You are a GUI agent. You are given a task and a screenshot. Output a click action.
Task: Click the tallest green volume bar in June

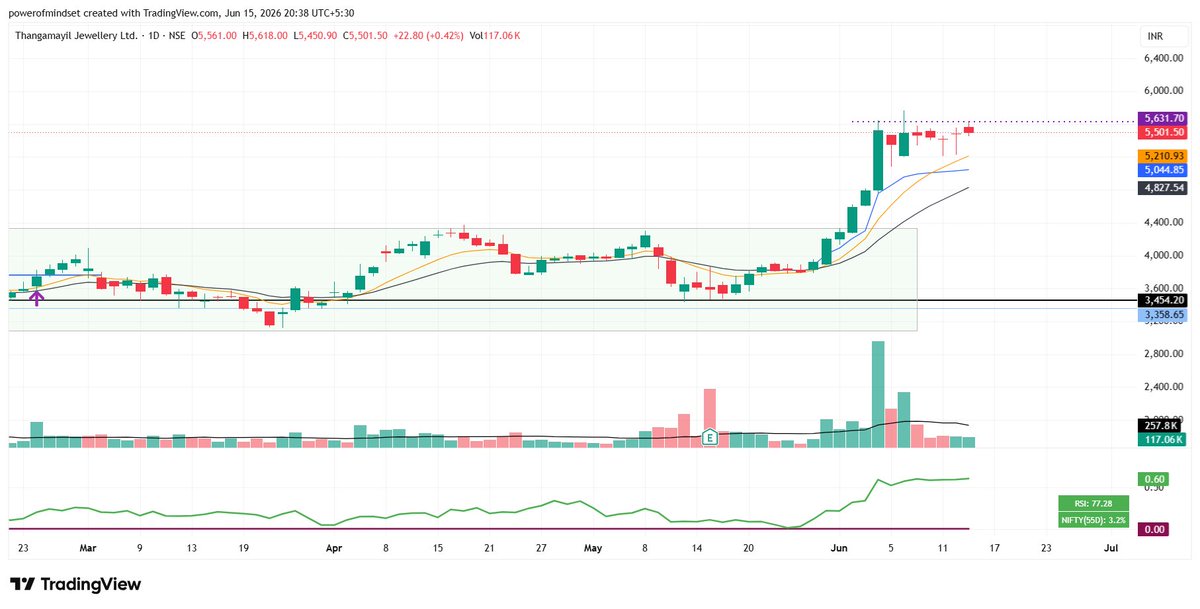click(x=878, y=394)
